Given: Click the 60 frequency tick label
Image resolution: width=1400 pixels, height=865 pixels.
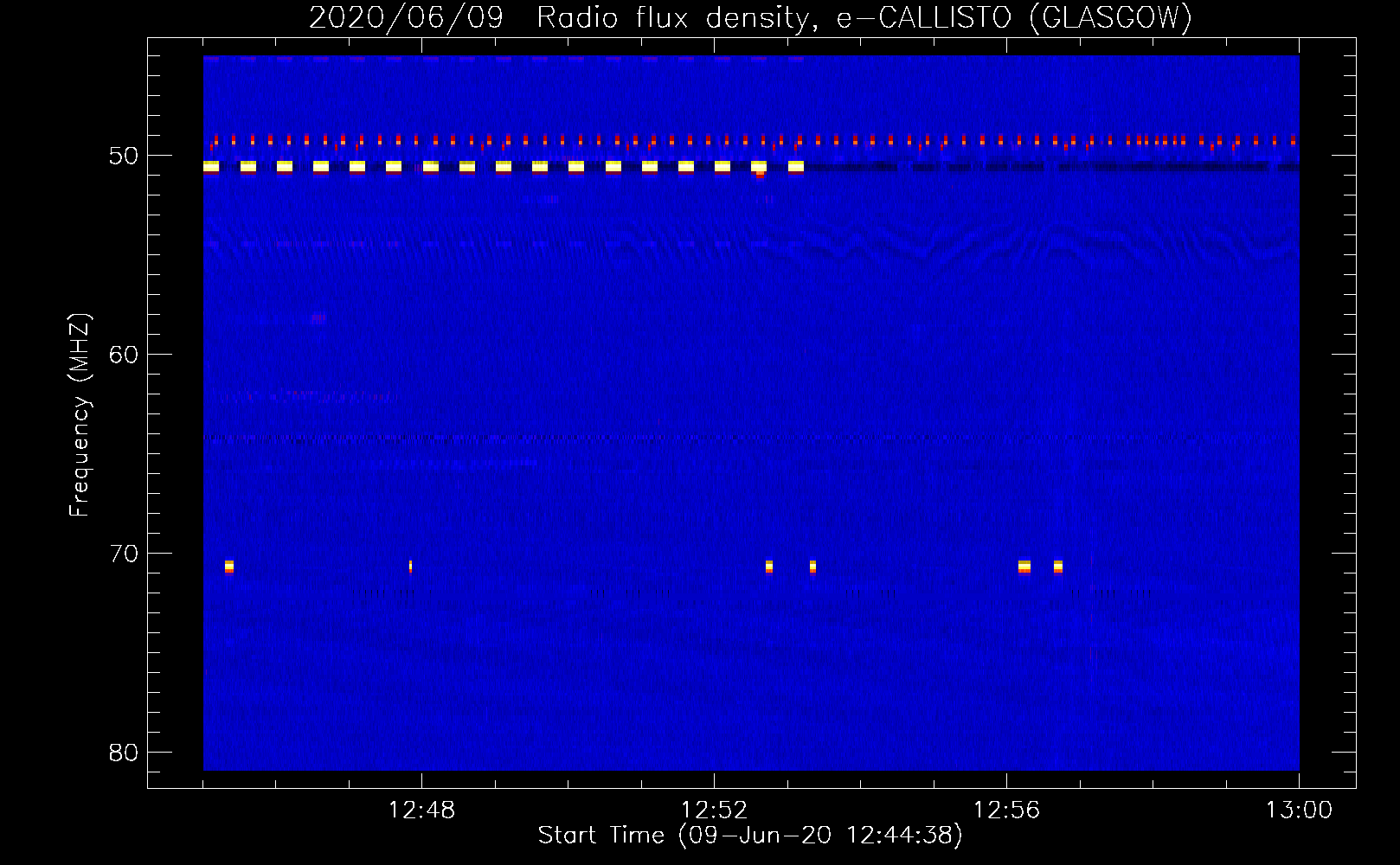Looking at the screenshot, I should pos(124,355).
